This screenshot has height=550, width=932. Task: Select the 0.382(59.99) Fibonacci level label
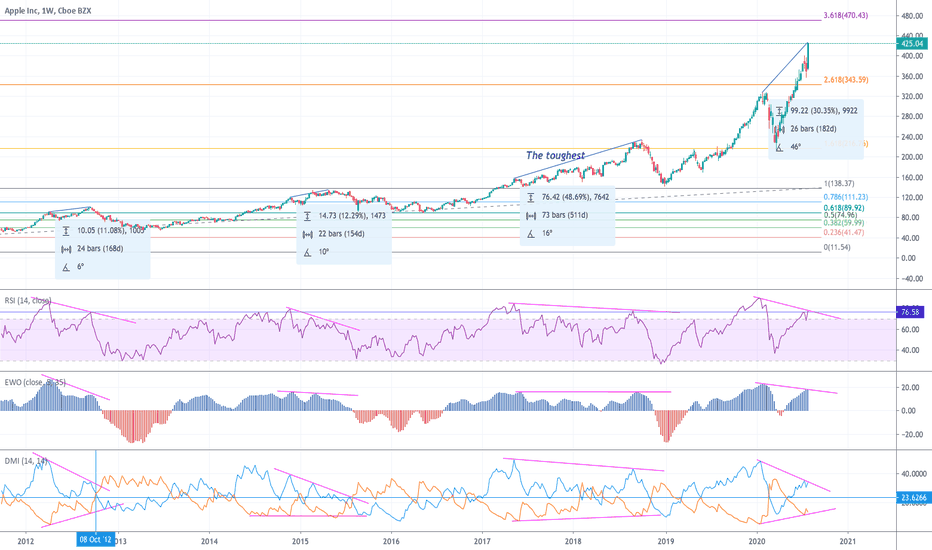point(844,222)
